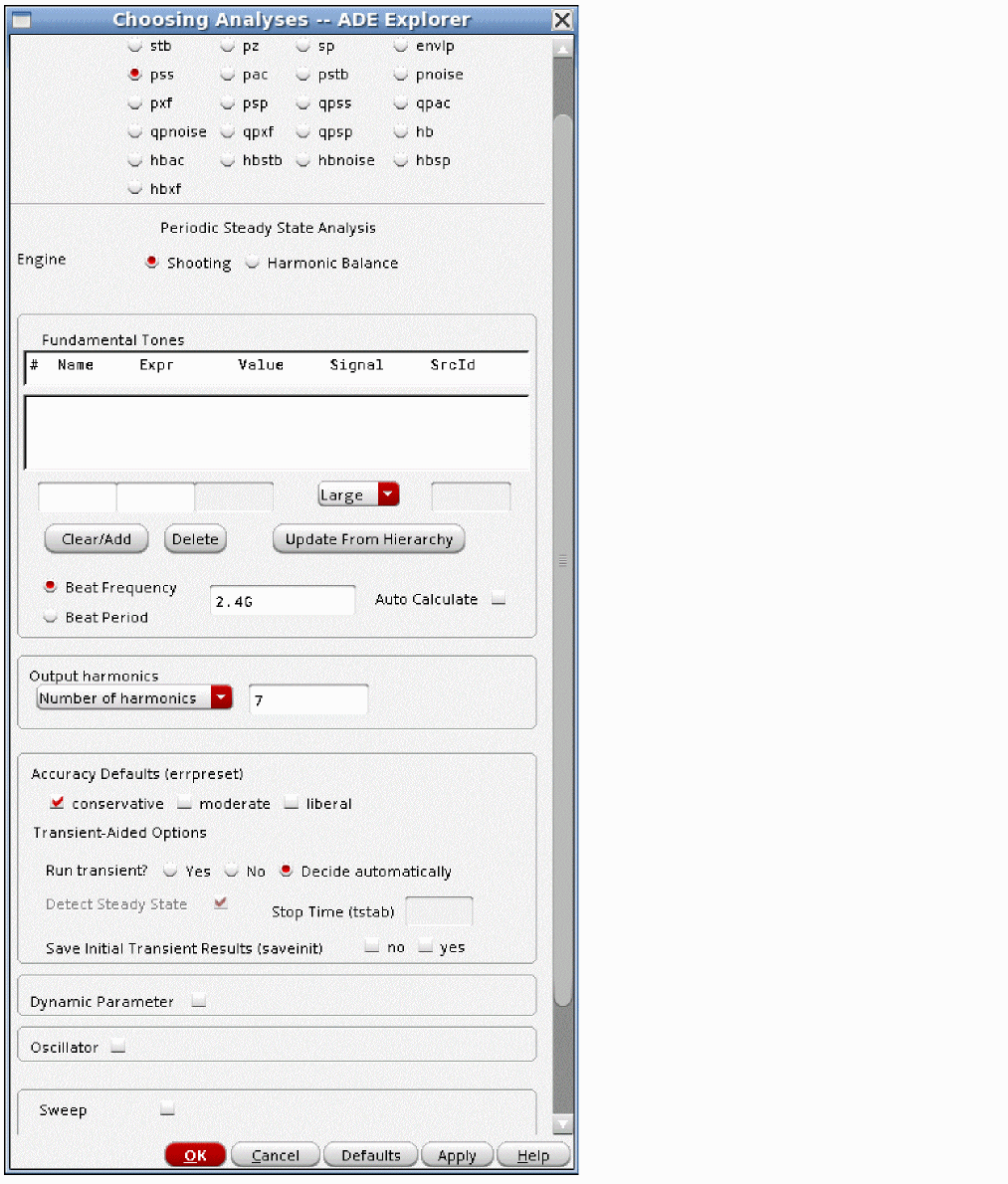Screen dimensions: 1008x1184
Task: Check saveinit yes option
Action: click(426, 945)
